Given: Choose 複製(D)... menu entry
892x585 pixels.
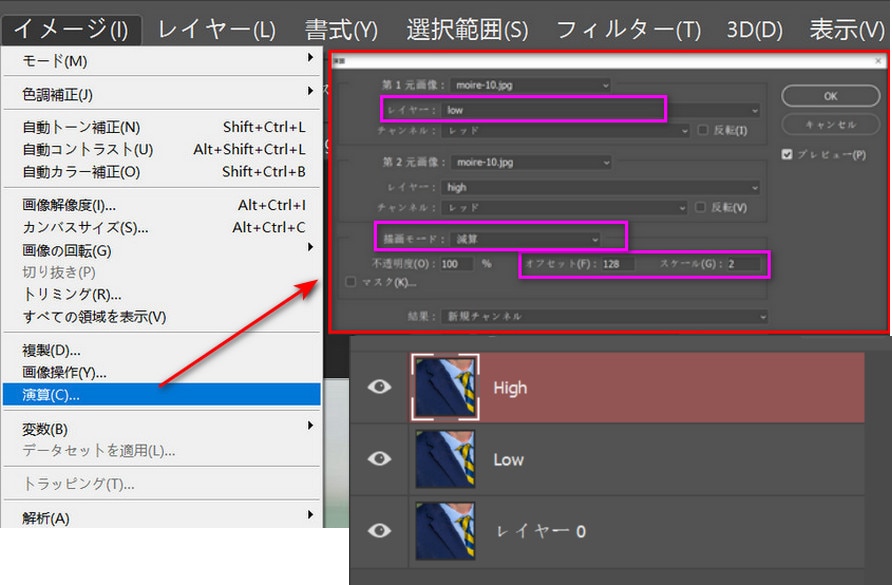Looking at the screenshot, I should pos(162,350).
